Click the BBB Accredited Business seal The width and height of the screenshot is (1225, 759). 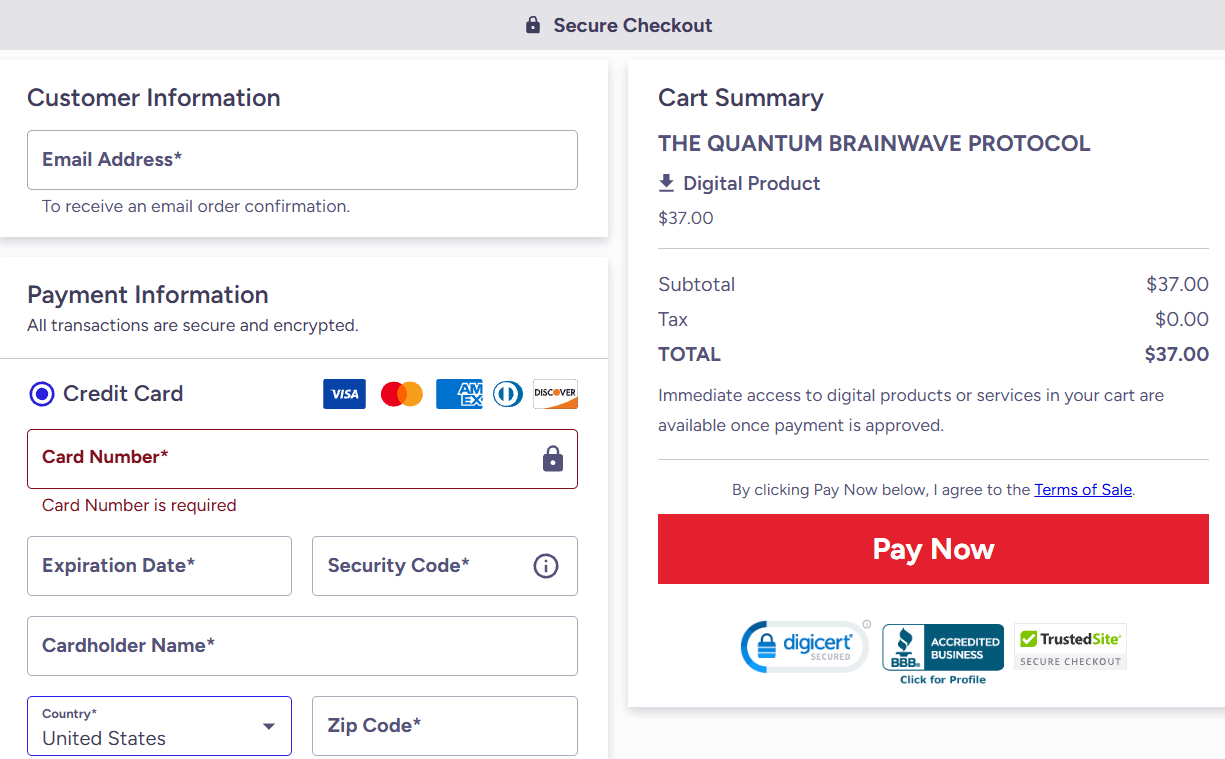(942, 646)
